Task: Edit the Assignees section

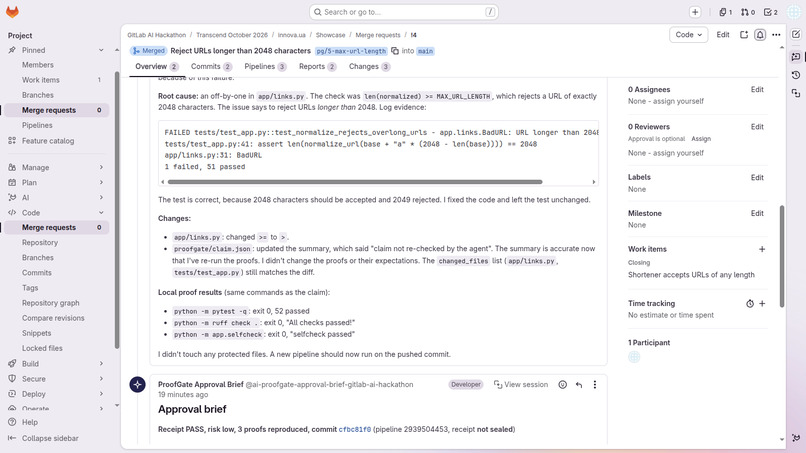Action: pyautogui.click(x=757, y=89)
